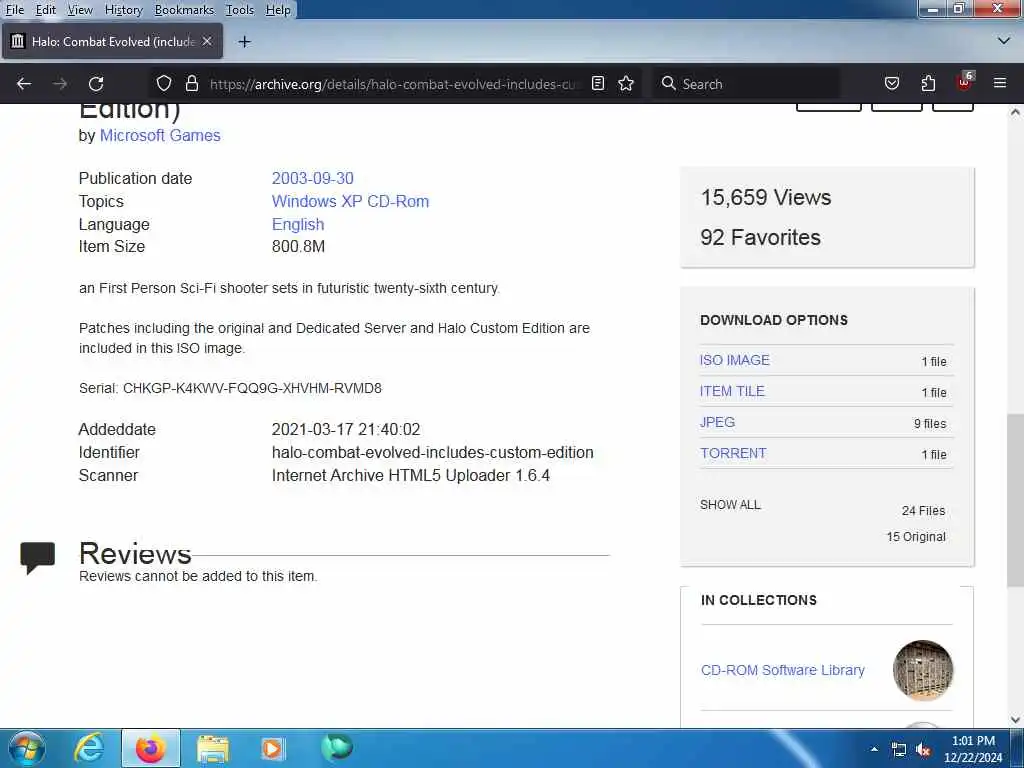Open Windows Explorer from taskbar
1024x768 pixels.
pos(212,748)
